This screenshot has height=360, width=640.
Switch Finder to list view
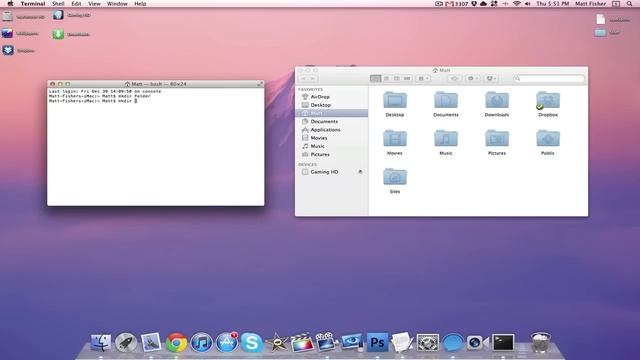386,78
